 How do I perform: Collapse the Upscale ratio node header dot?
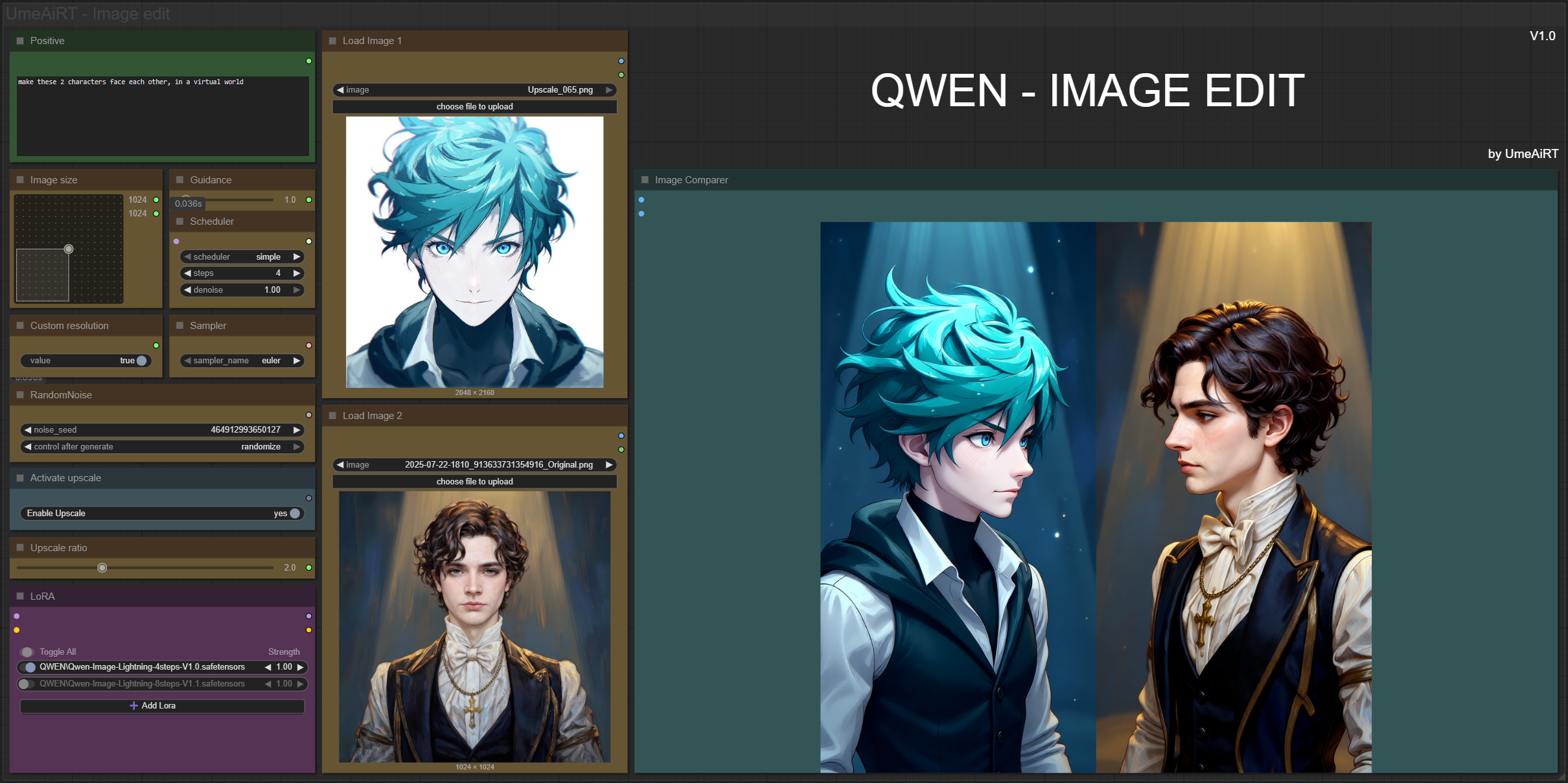click(x=20, y=548)
